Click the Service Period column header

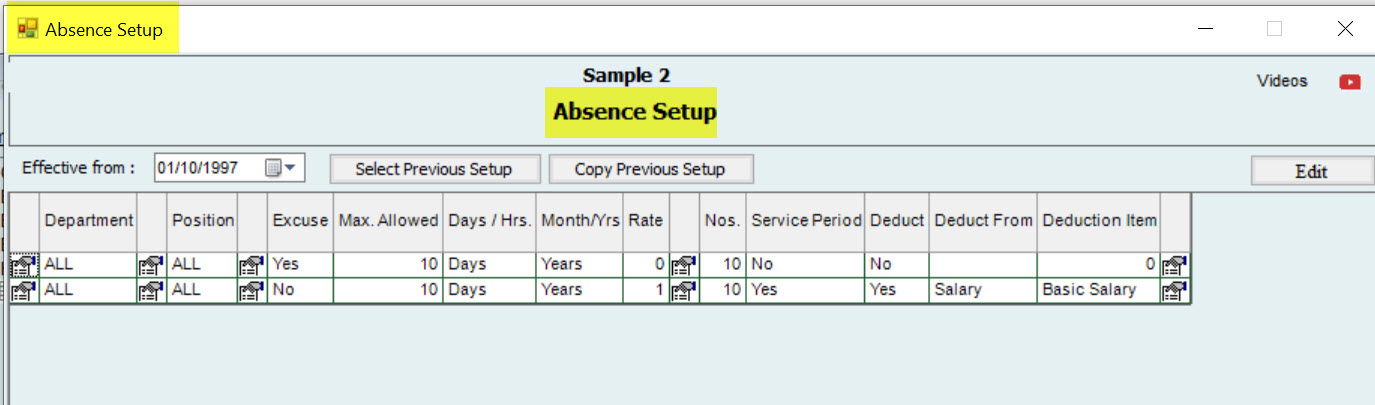[806, 221]
